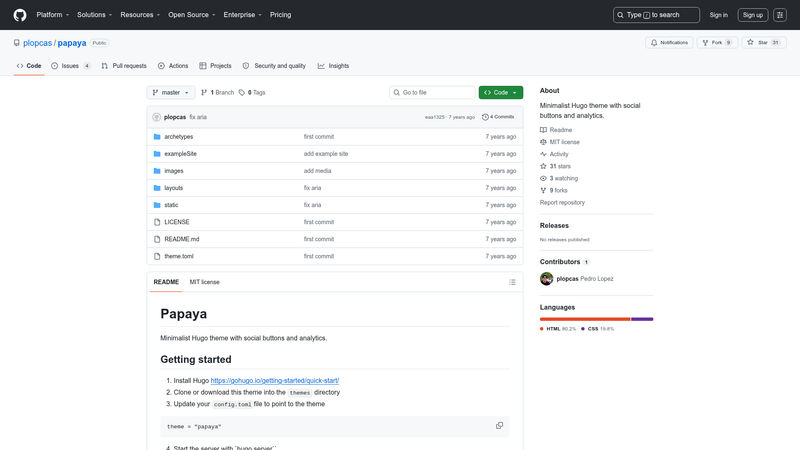
Task: Select the MIT license tab above the readme
Action: coord(205,282)
